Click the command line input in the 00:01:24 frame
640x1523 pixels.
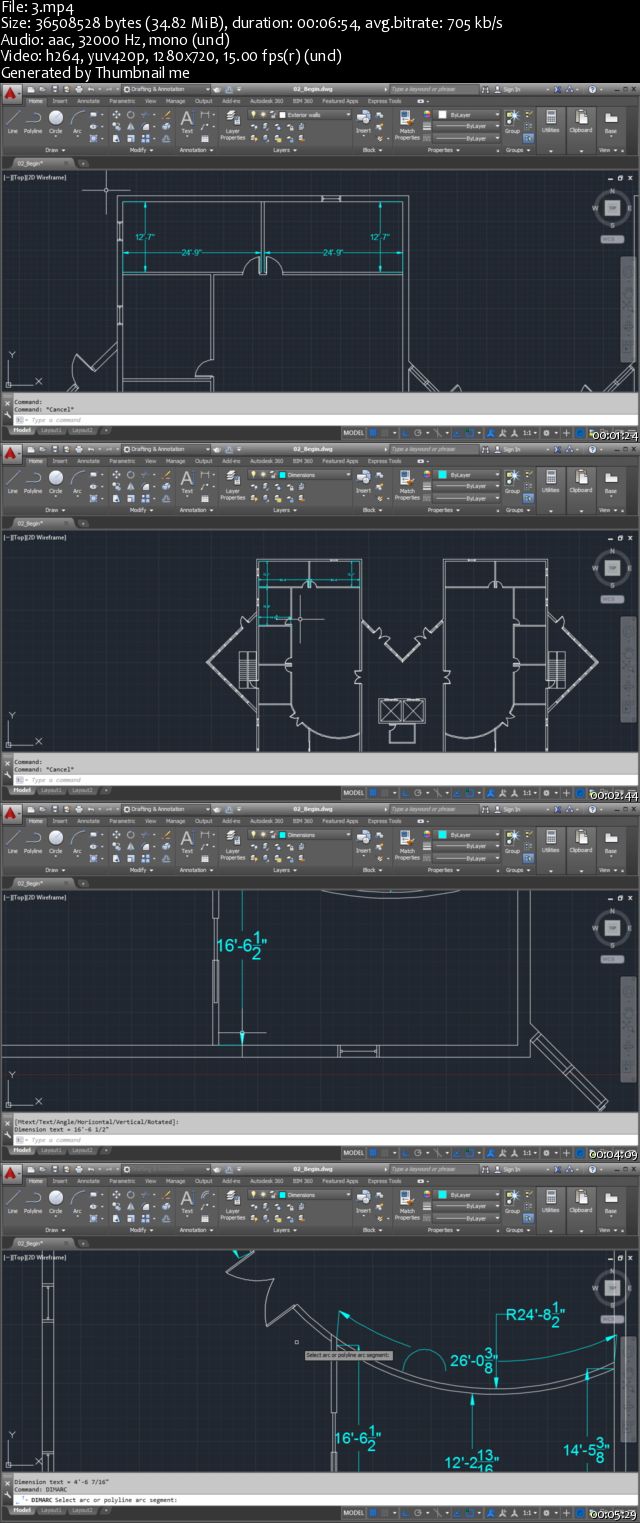coord(325,420)
